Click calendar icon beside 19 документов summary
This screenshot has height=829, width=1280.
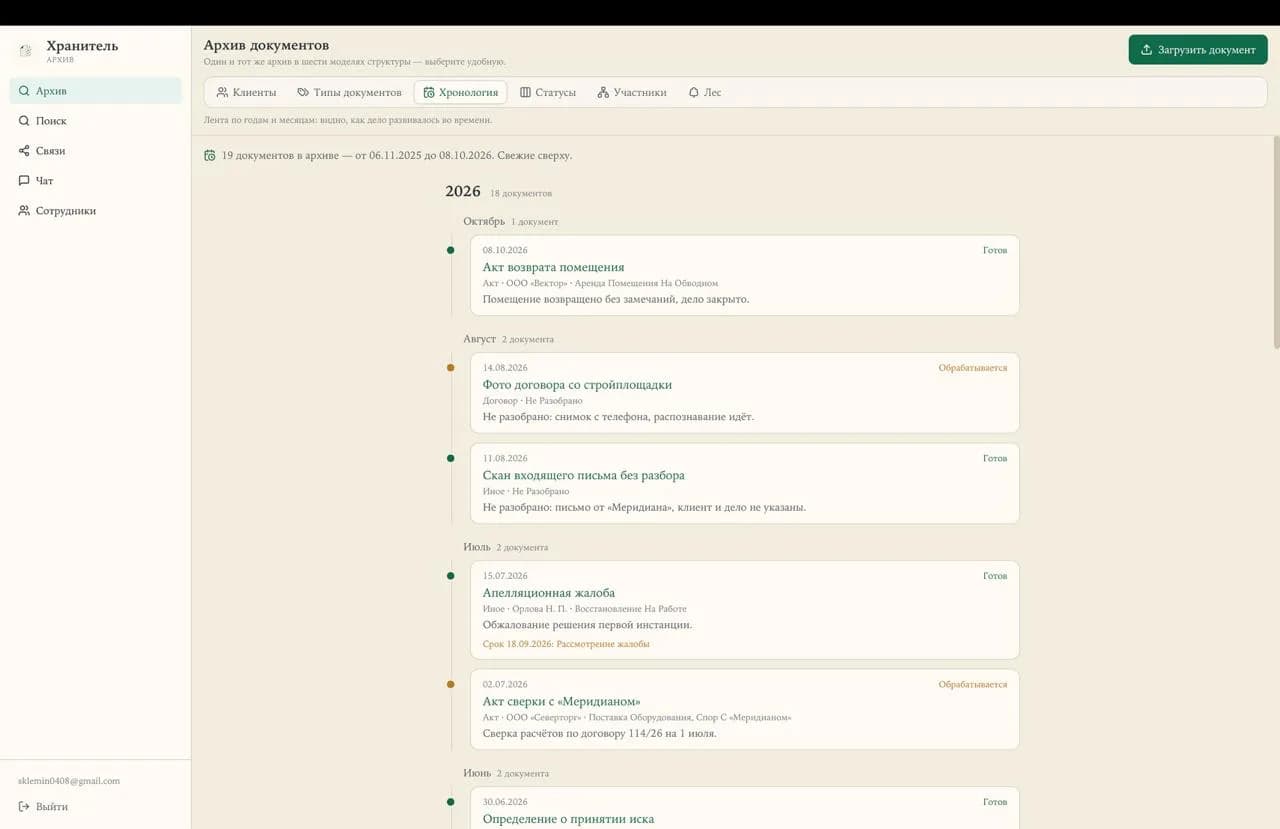(x=210, y=156)
